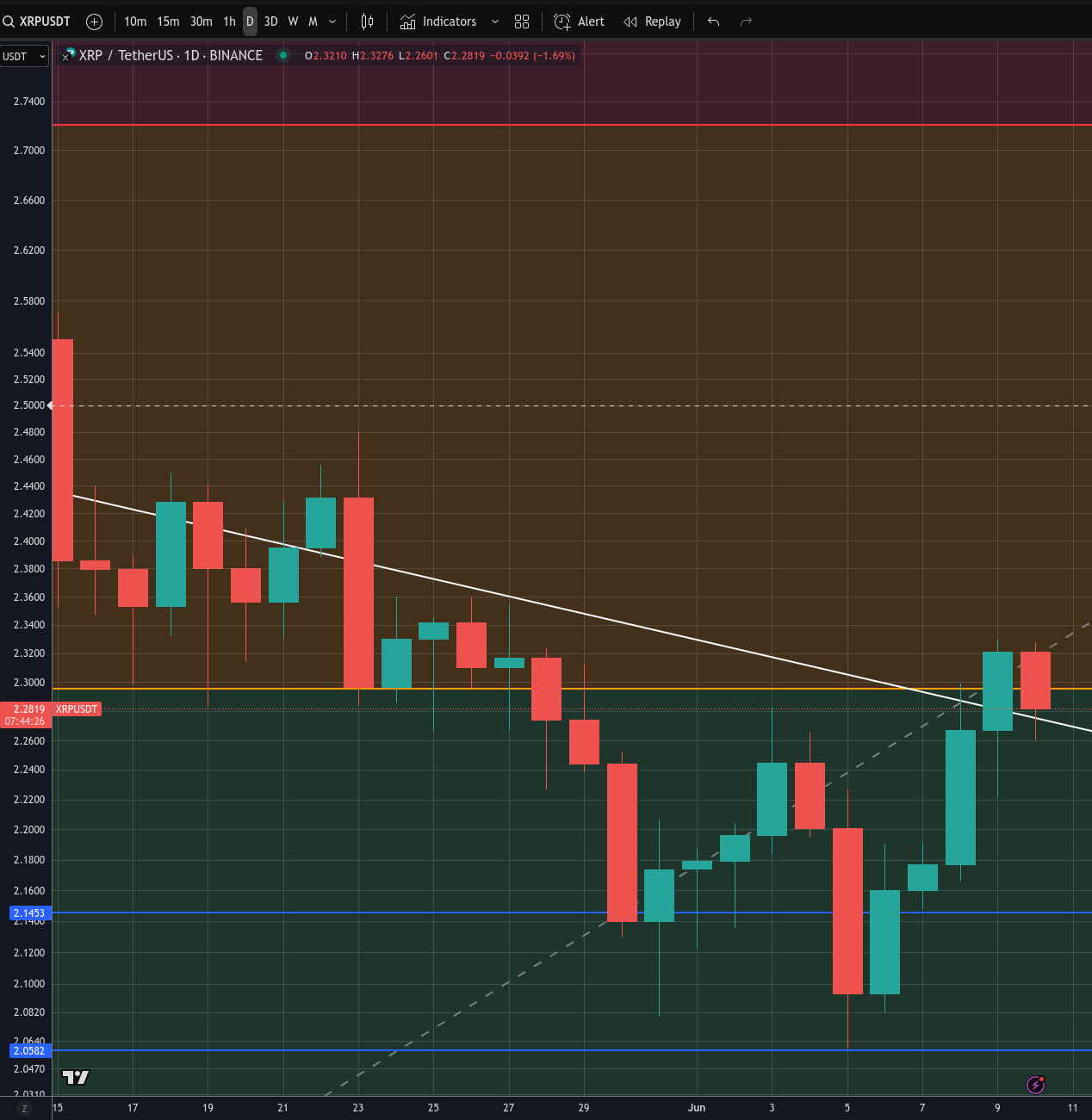The width and height of the screenshot is (1092, 1120).
Task: Expand the indicator favorites dropdown arrow
Action: 495,22
